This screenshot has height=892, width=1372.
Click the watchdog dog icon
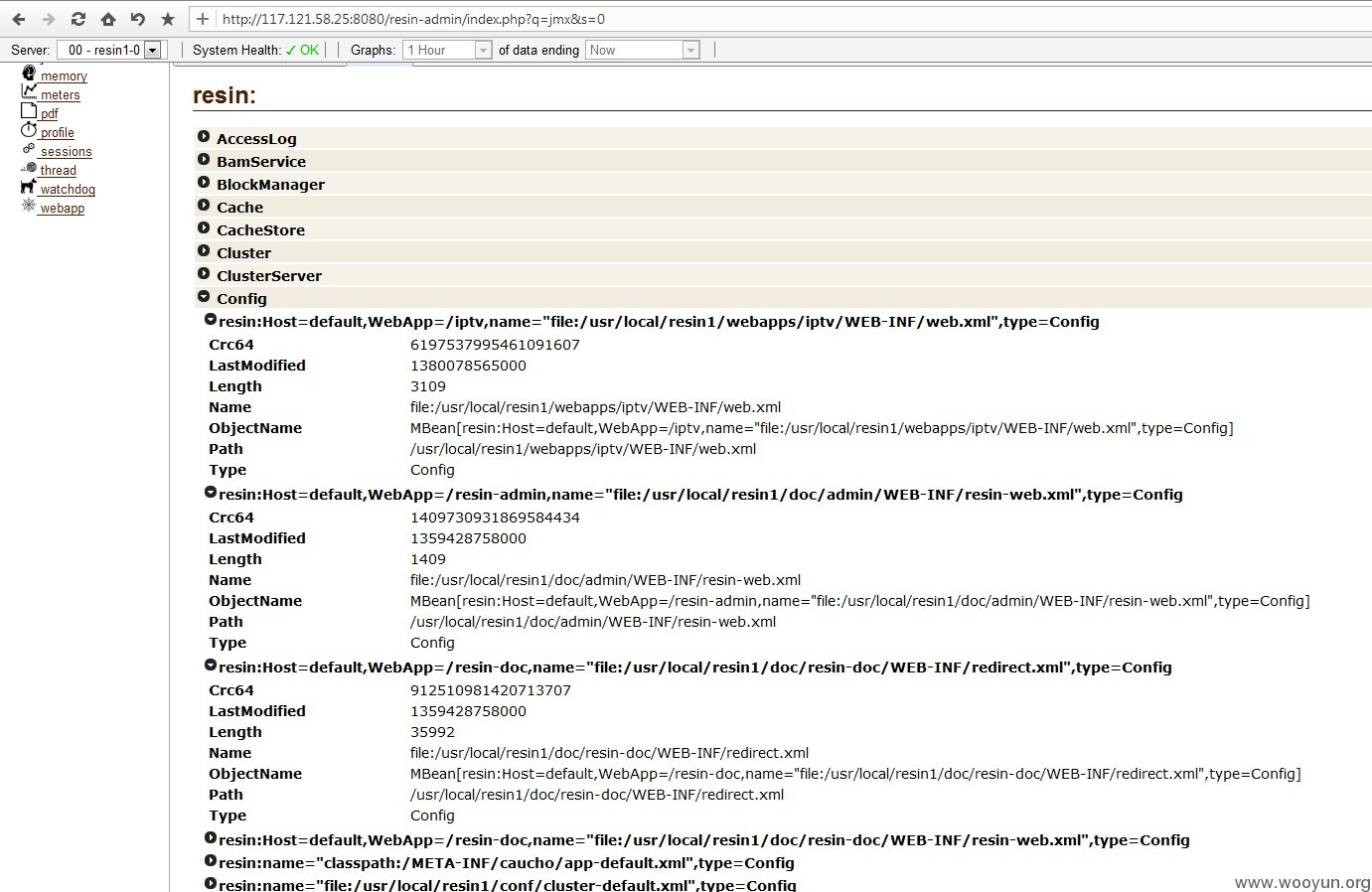click(x=29, y=186)
